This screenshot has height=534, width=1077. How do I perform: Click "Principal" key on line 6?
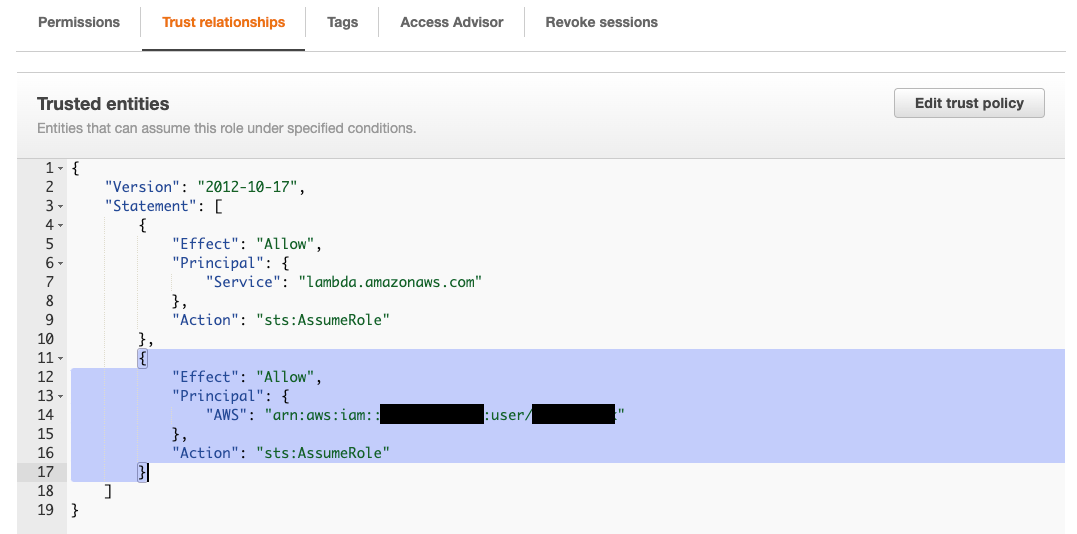pyautogui.click(x=218, y=263)
